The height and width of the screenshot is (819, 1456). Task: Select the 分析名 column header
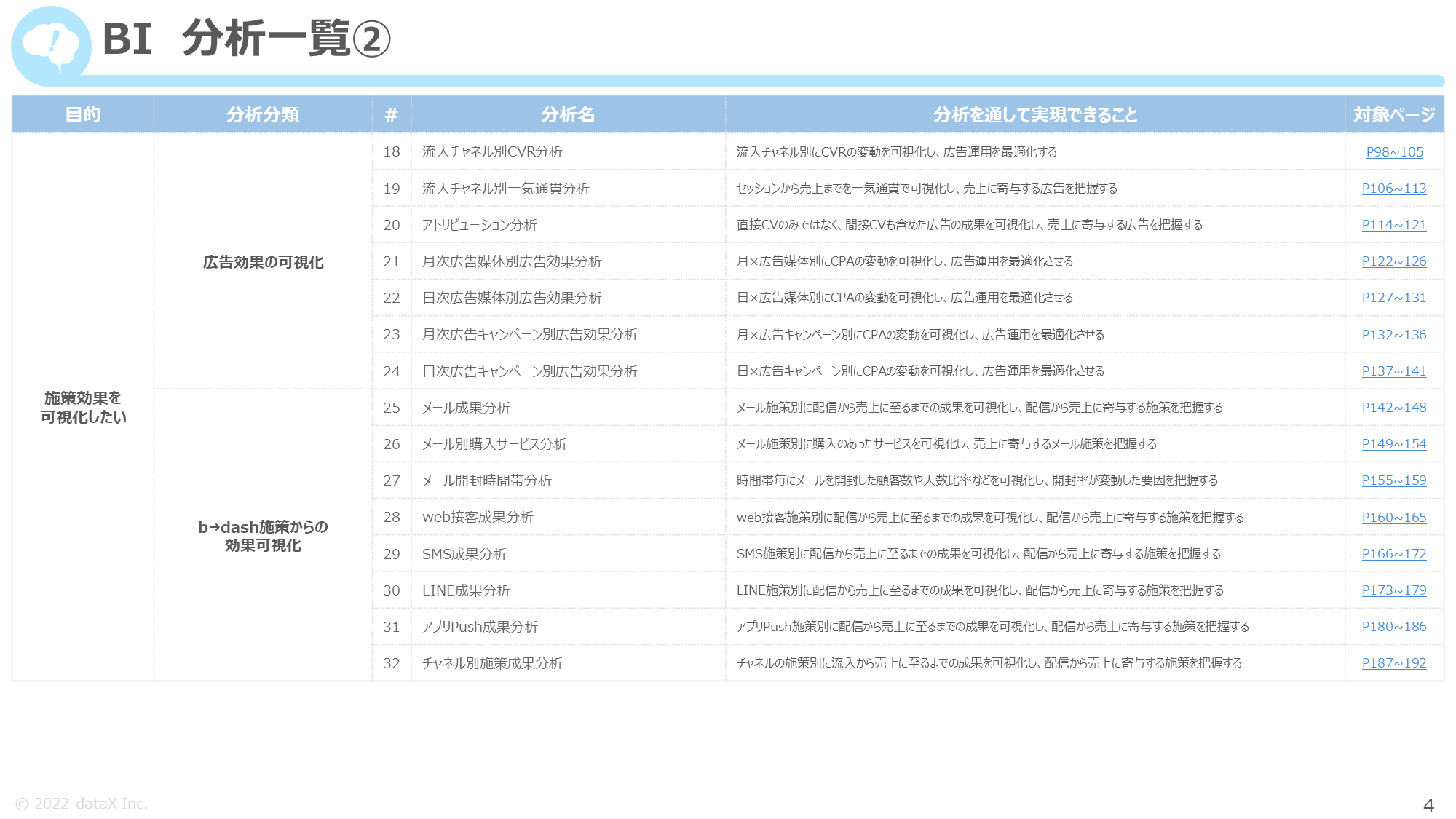tap(568, 114)
